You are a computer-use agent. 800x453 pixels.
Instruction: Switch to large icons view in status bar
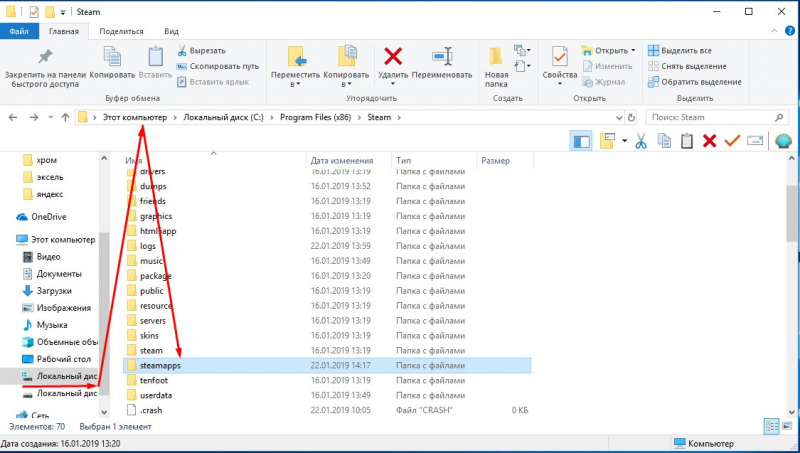pyautogui.click(x=787, y=426)
